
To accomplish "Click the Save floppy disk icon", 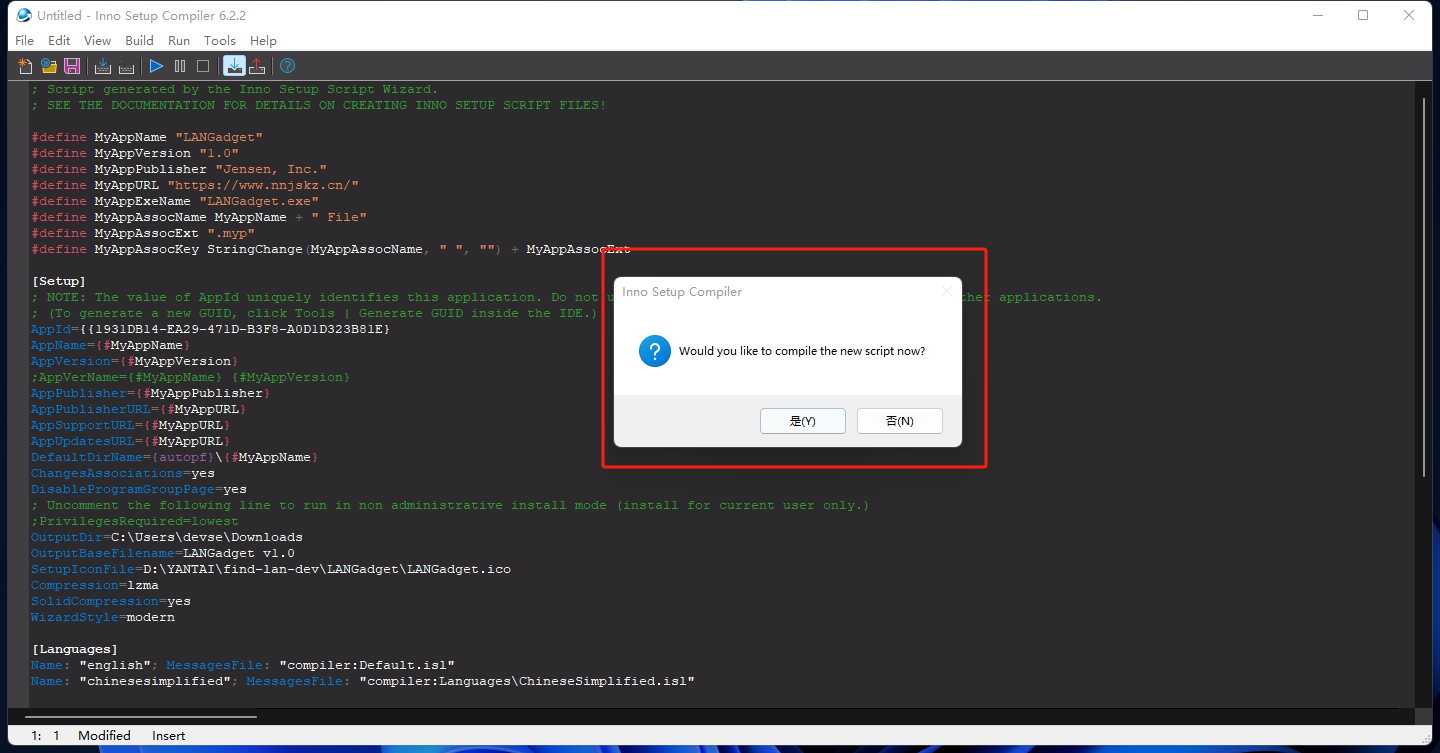I will [x=72, y=66].
